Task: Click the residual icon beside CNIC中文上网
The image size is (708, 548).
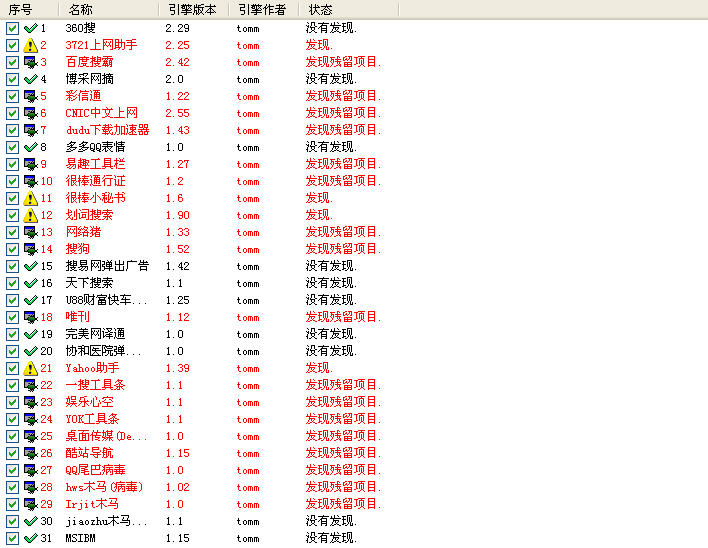Action: pos(30,113)
